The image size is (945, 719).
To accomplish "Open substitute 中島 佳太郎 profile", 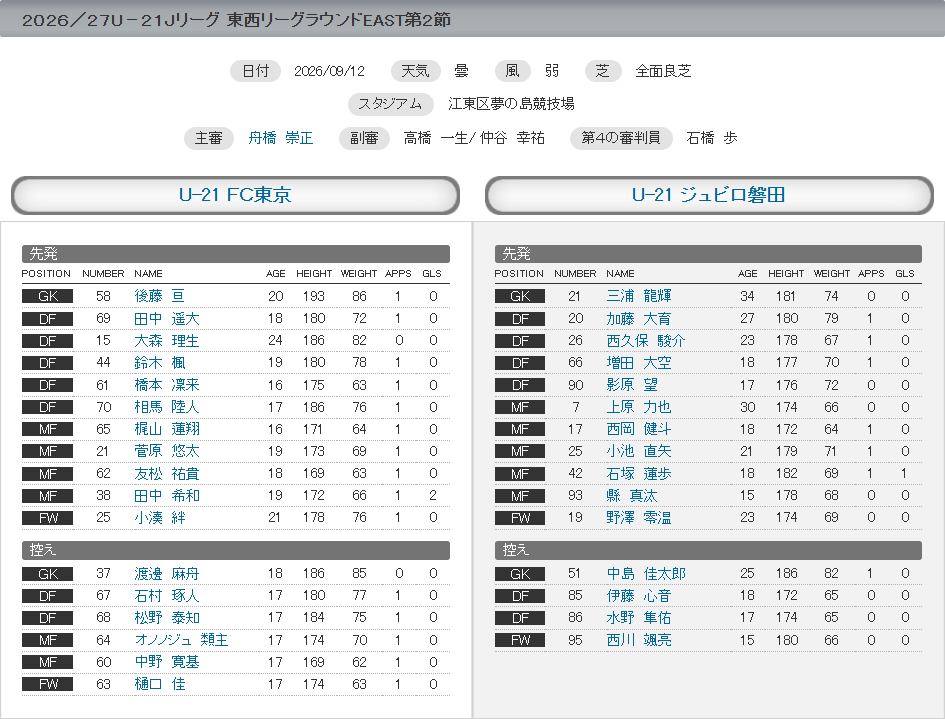I will (x=646, y=573).
